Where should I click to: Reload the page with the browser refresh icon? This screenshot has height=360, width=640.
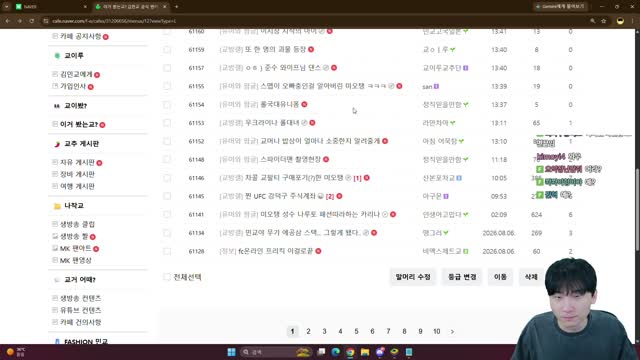pyautogui.click(x=32, y=21)
